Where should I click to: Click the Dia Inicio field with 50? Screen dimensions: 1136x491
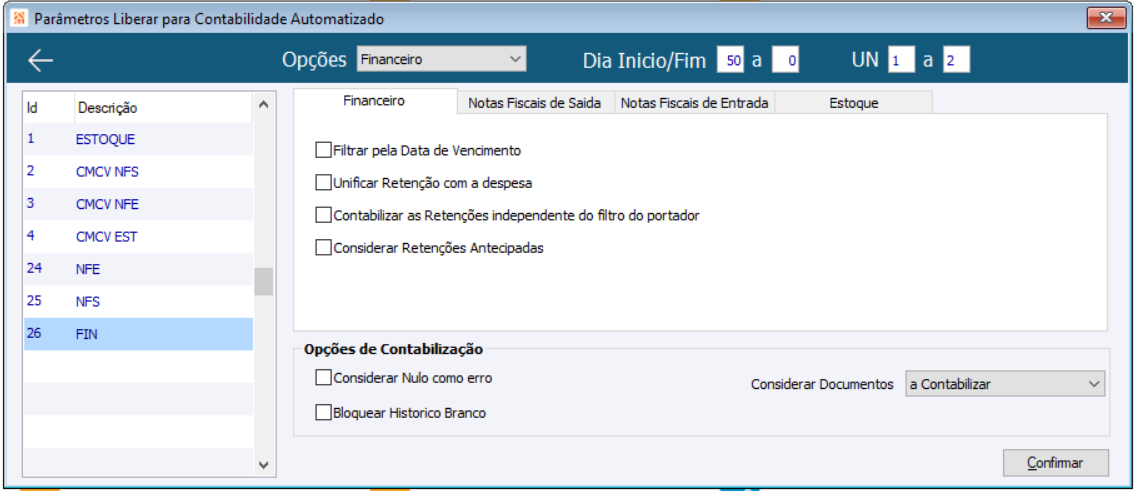tap(731, 61)
